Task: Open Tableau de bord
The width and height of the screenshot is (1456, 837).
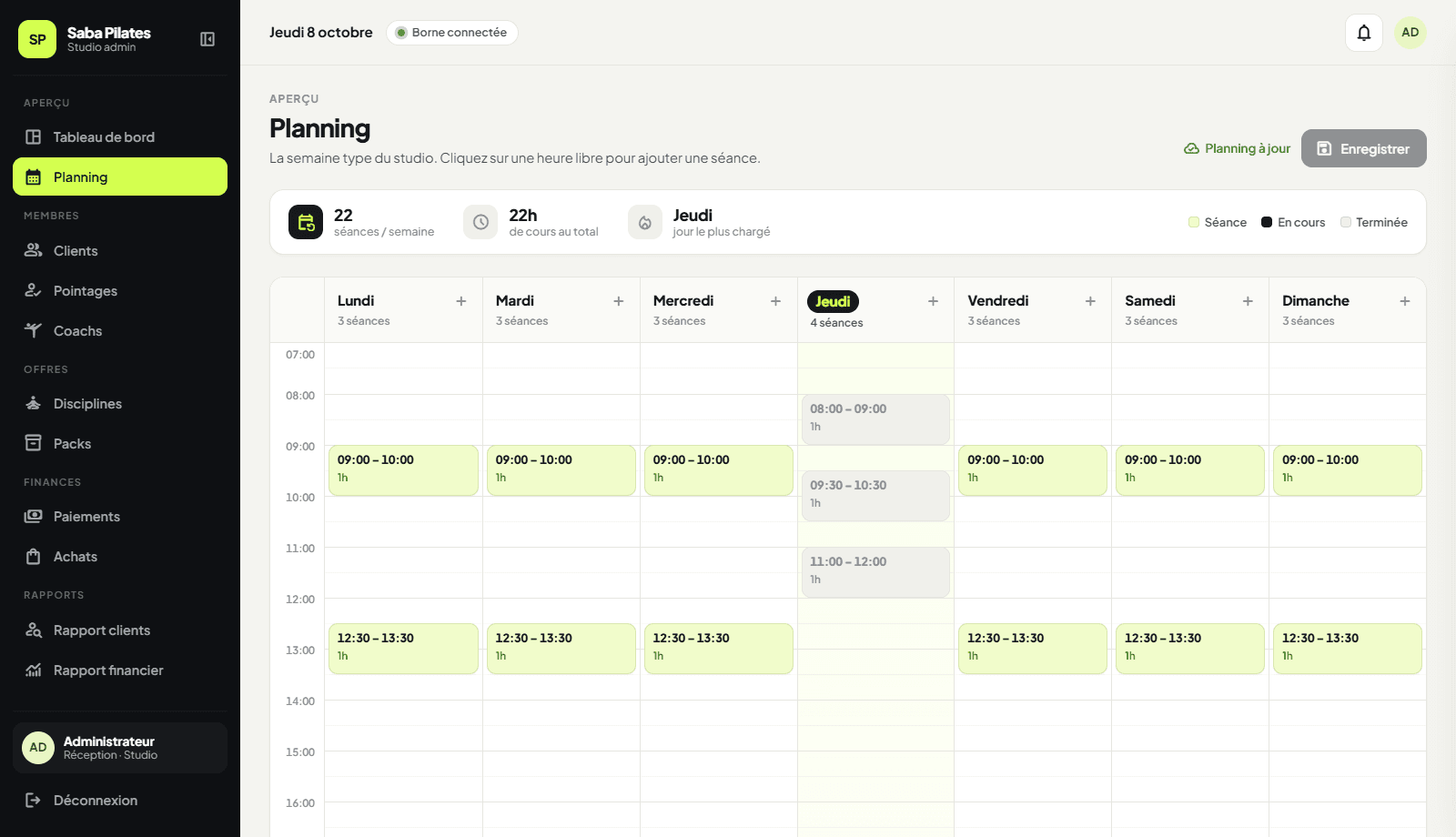Action: pyautogui.click(x=120, y=137)
